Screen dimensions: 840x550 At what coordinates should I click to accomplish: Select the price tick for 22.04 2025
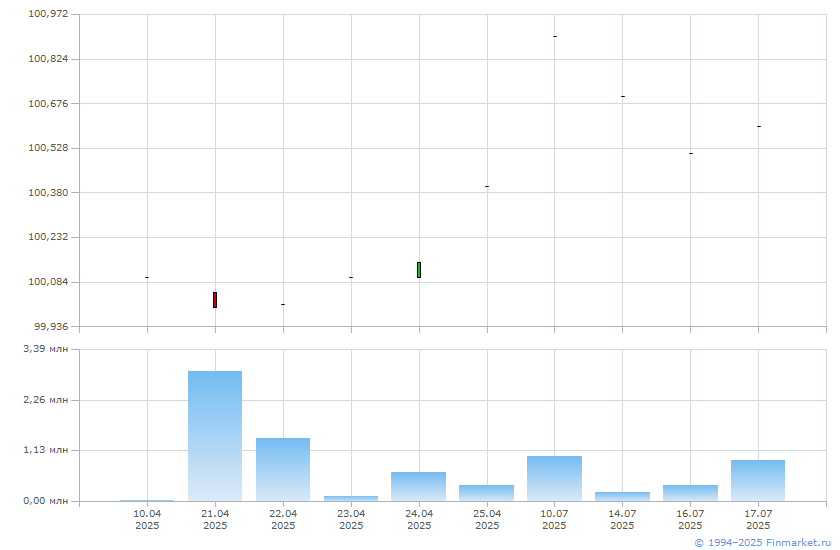[x=283, y=304]
